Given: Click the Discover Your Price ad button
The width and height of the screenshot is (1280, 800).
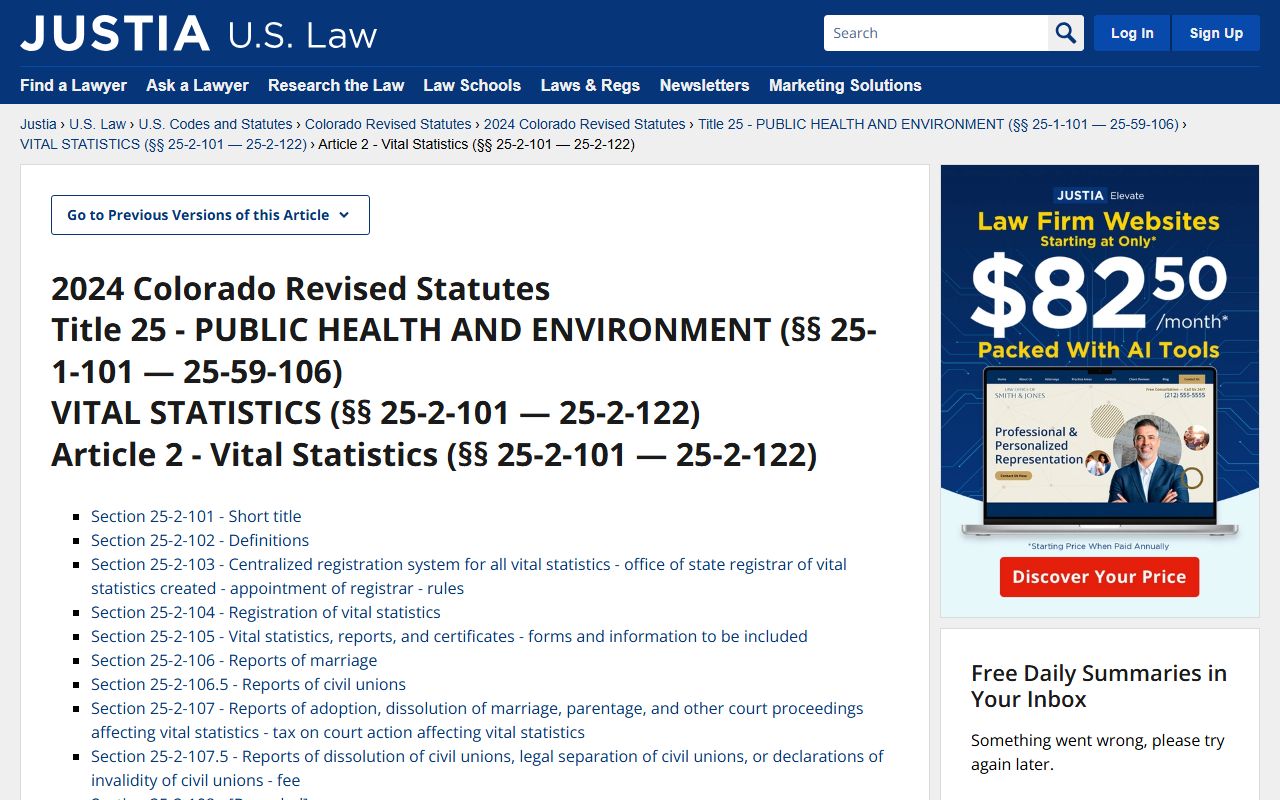Looking at the screenshot, I should click(1099, 577).
